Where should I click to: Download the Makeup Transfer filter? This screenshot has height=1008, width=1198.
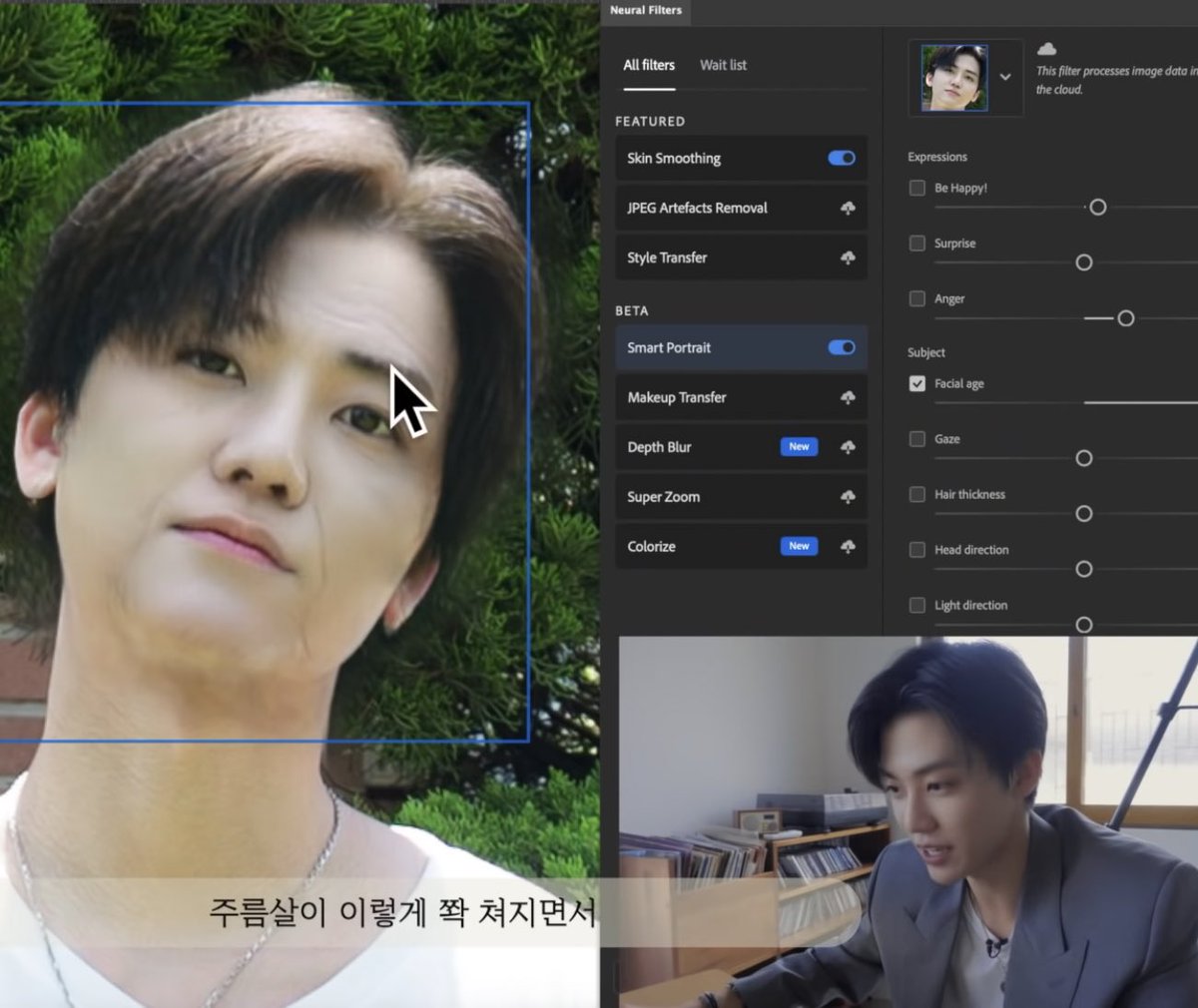click(x=848, y=397)
